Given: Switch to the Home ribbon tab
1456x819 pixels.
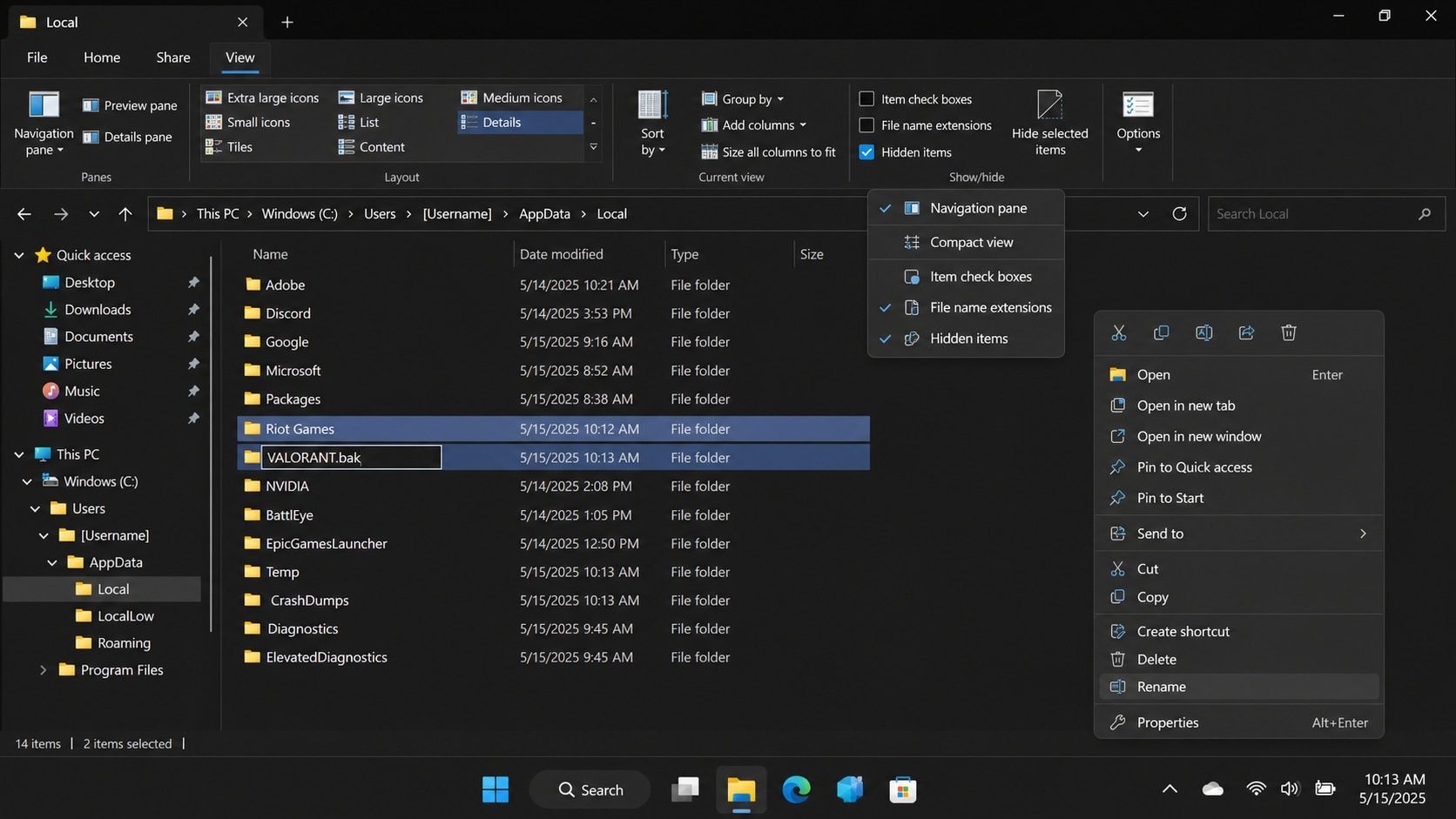Looking at the screenshot, I should (102, 57).
